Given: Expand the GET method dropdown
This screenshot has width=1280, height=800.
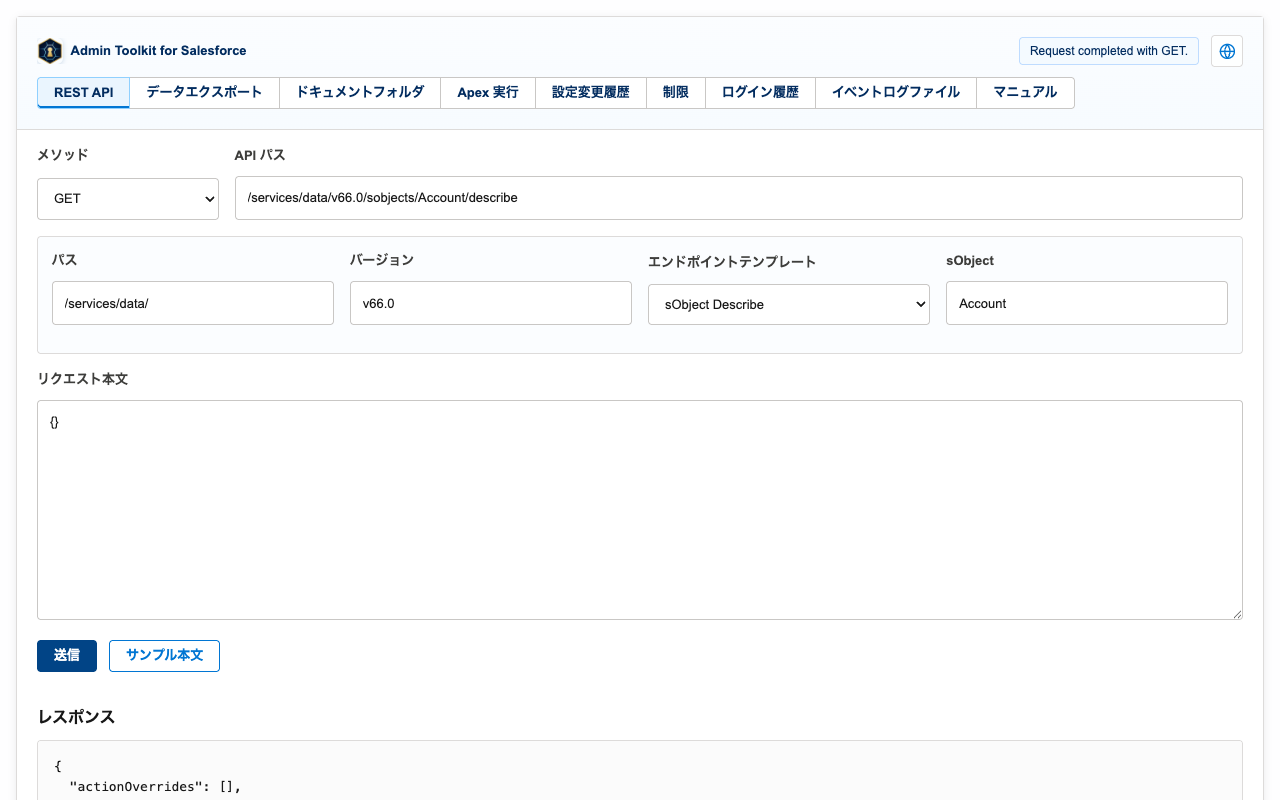Looking at the screenshot, I should 128,198.
